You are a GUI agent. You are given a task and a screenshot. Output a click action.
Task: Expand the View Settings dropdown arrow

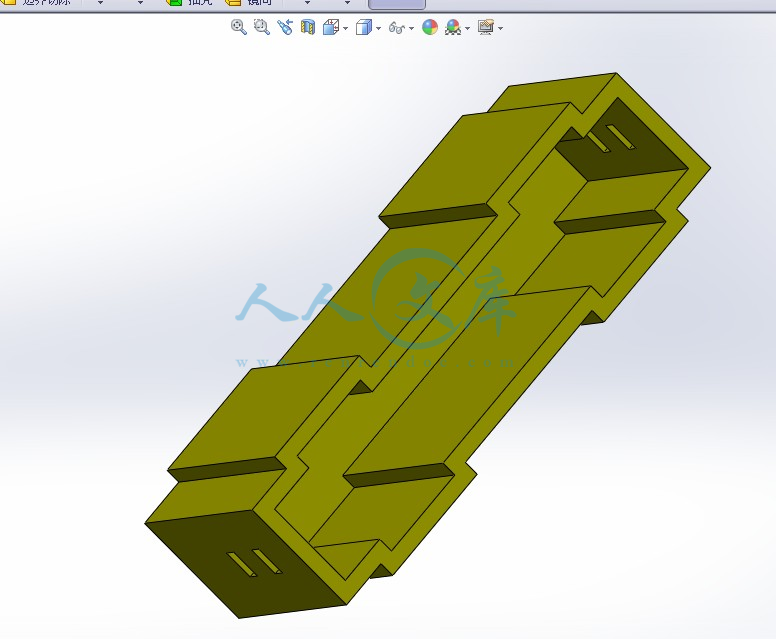tap(500, 28)
